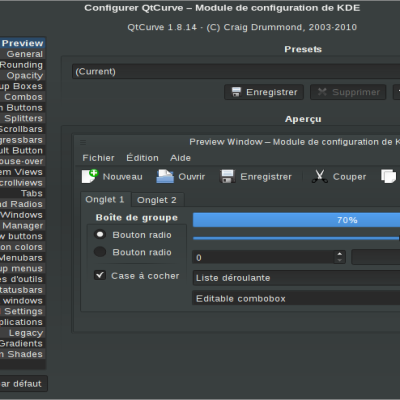Select the Scrollviews entry in list

[22, 183]
